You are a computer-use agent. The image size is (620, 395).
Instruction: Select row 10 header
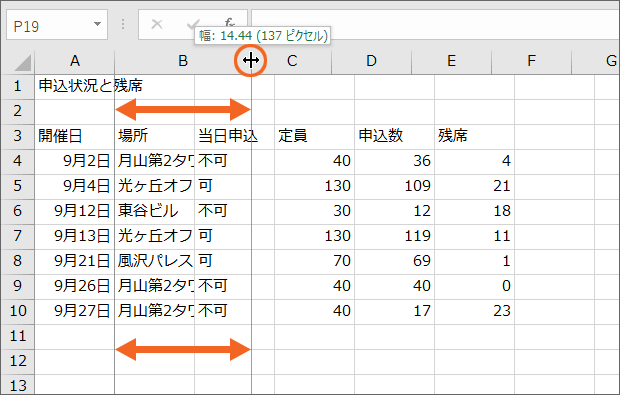coord(17,311)
